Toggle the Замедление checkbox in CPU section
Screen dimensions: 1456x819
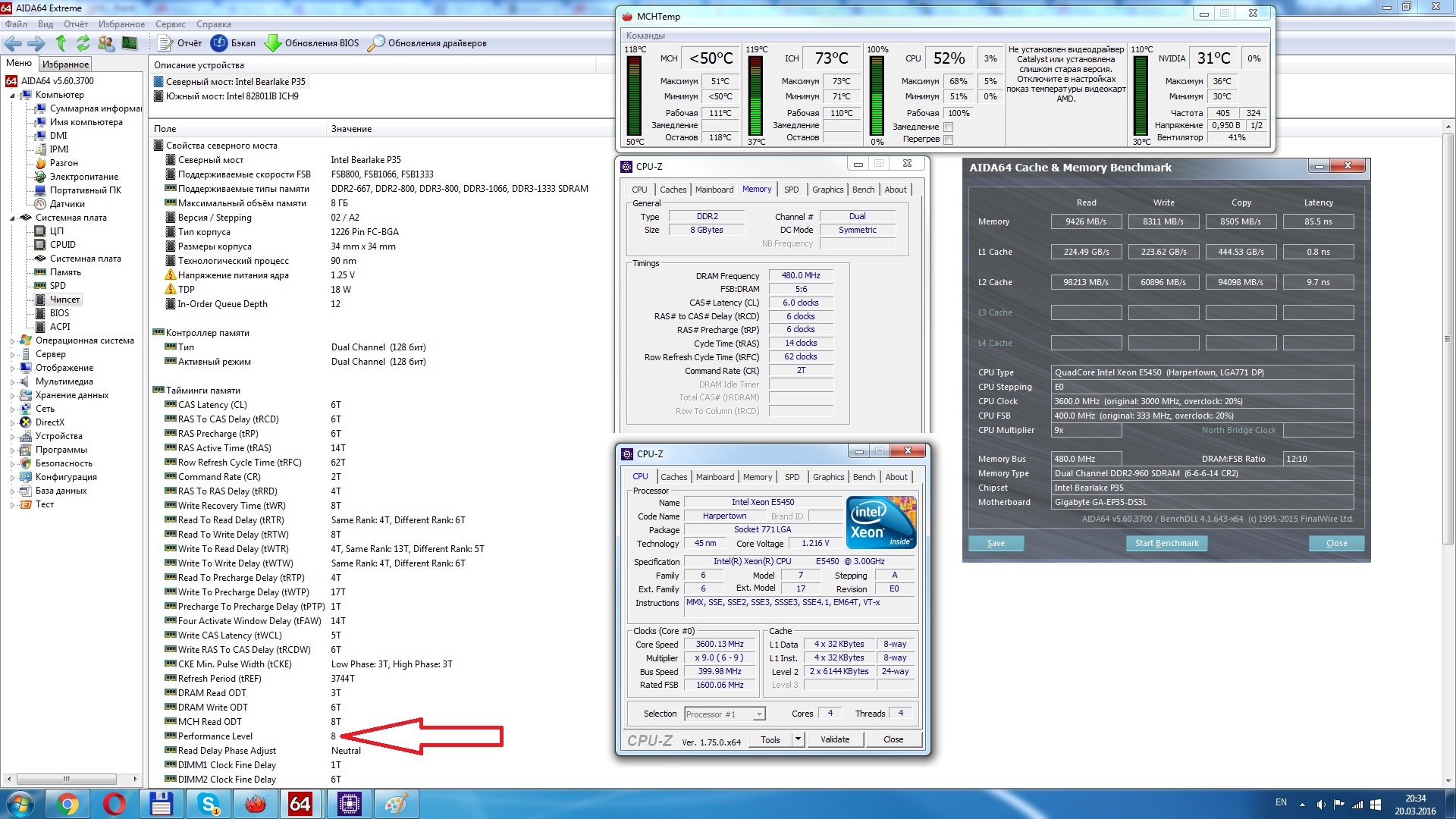click(948, 127)
